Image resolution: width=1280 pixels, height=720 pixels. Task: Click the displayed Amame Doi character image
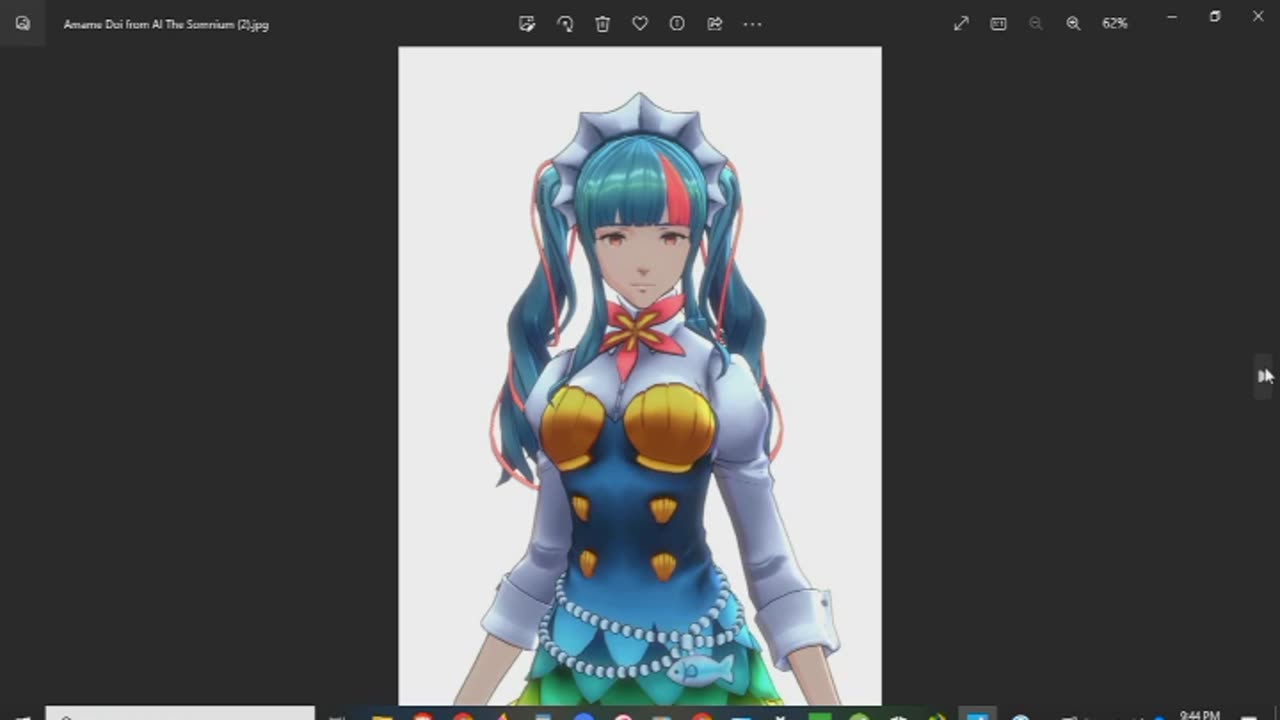(640, 376)
